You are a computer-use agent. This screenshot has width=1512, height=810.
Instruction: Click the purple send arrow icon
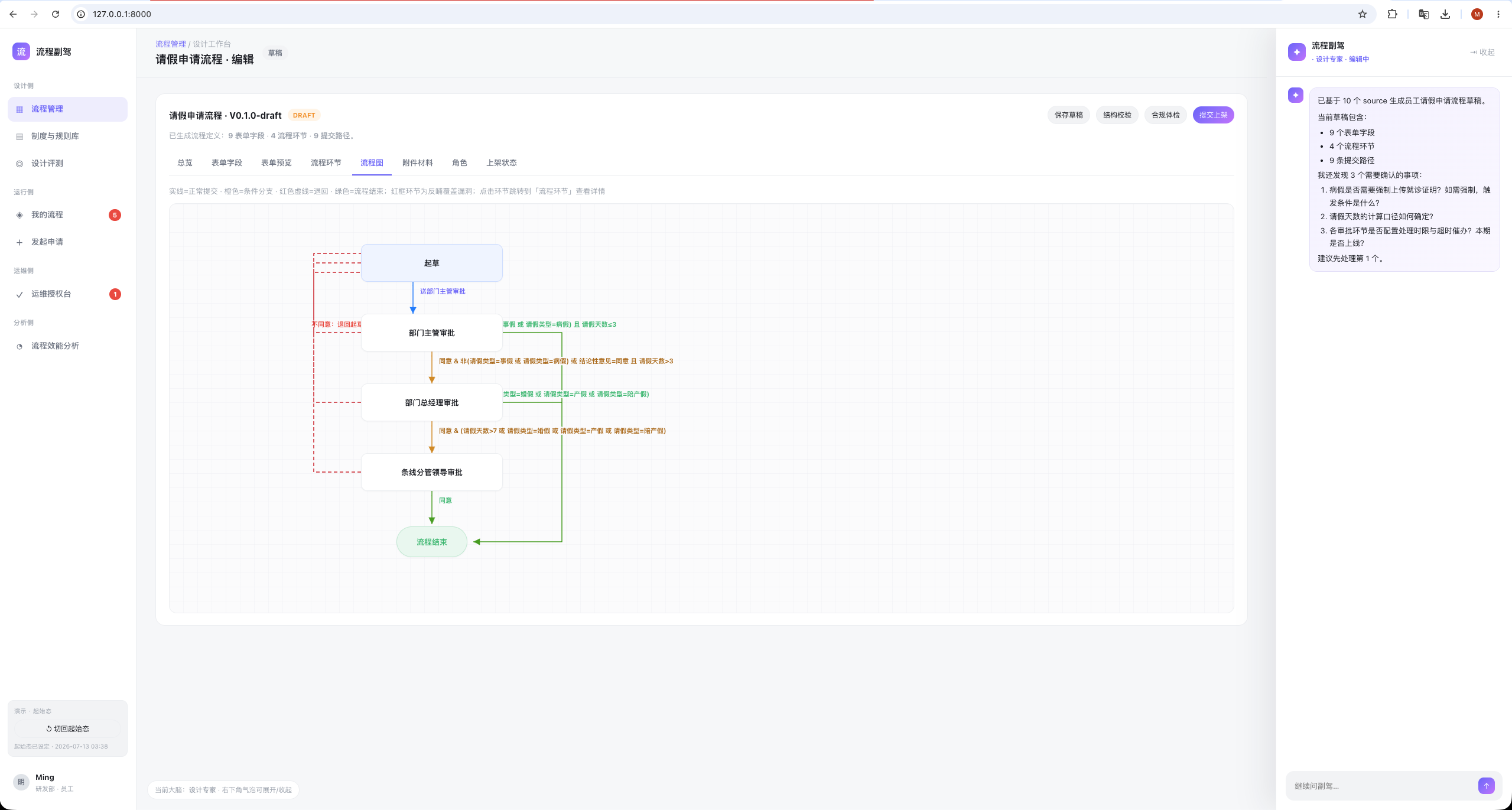[x=1486, y=786]
